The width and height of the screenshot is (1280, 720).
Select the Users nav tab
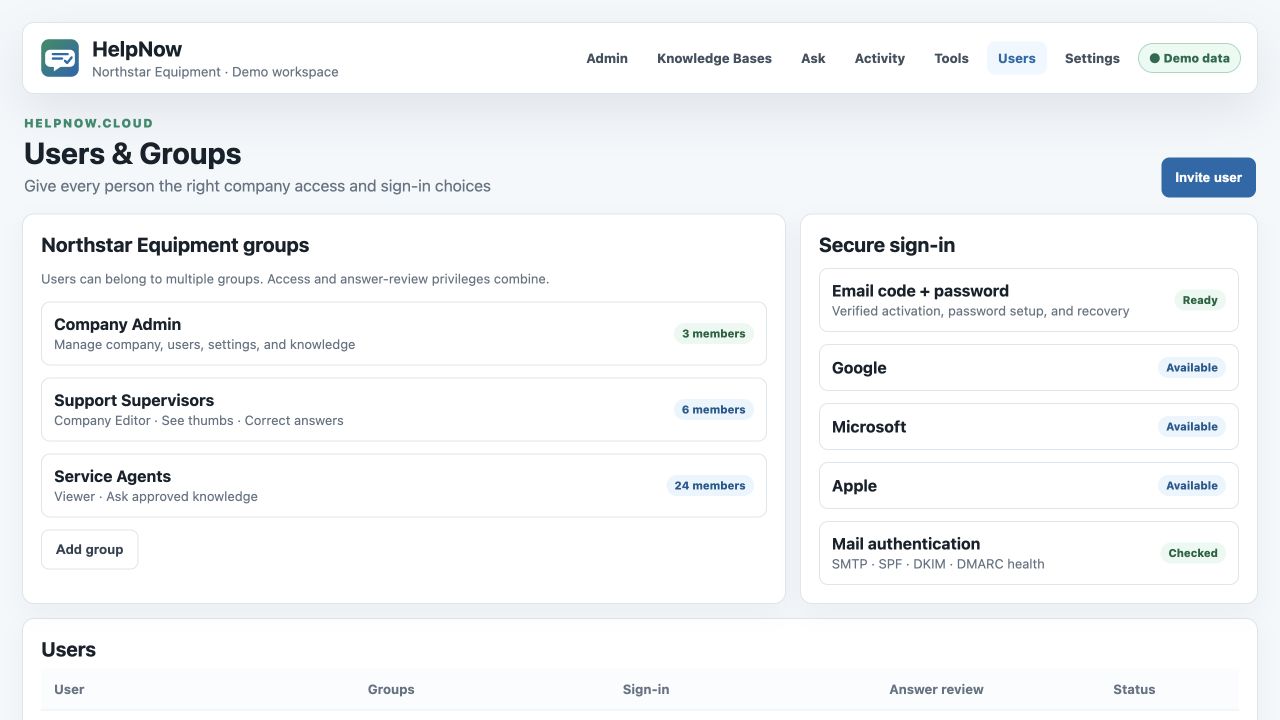tap(1017, 58)
